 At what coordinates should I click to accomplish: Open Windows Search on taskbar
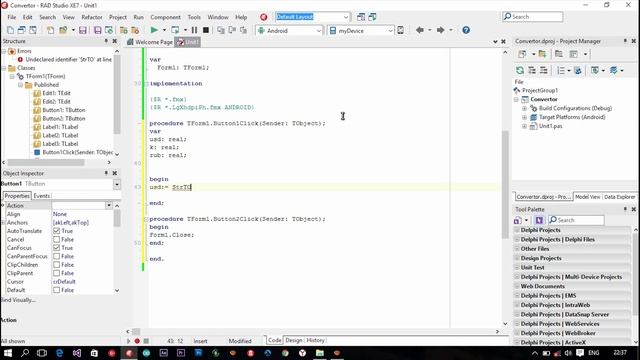(x=25, y=353)
